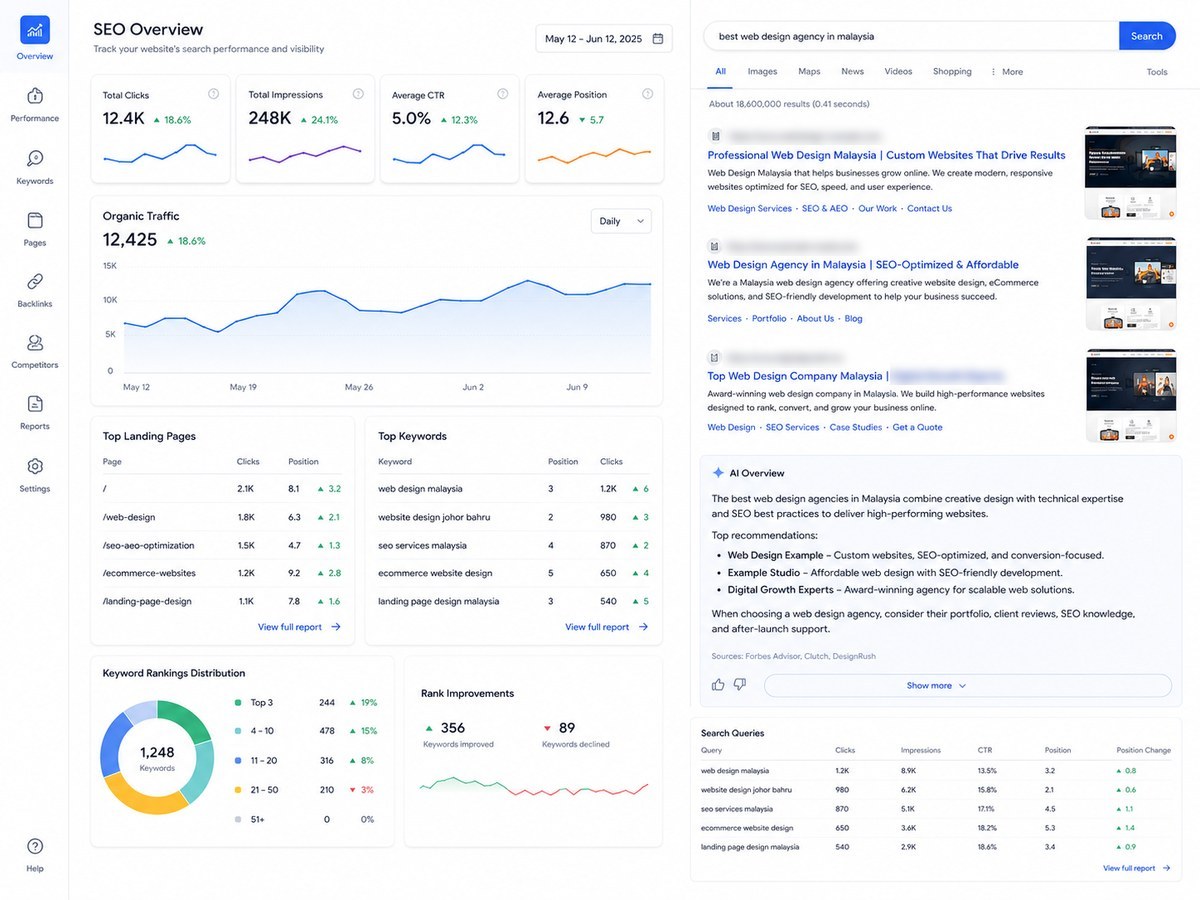Open the May 12 – Jun 12, 2025 date picker
Screen dimensions: 1200x900
coord(604,39)
